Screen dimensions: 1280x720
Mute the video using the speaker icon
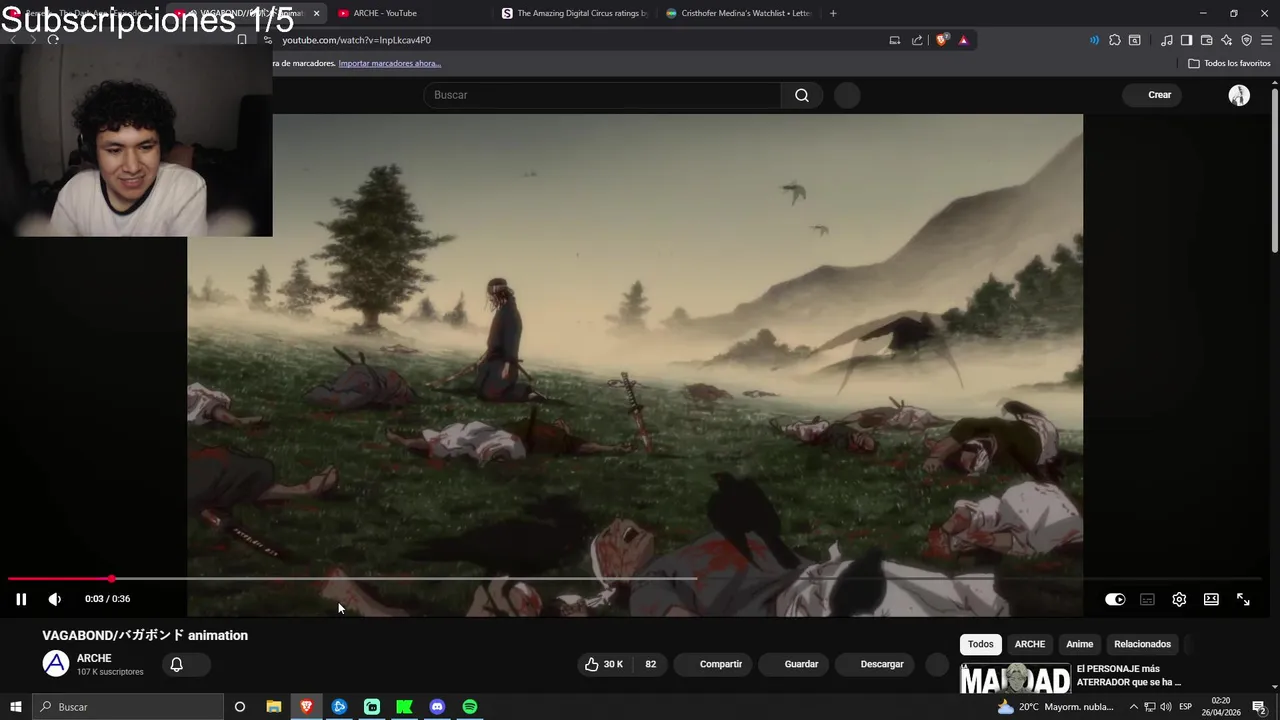55,599
